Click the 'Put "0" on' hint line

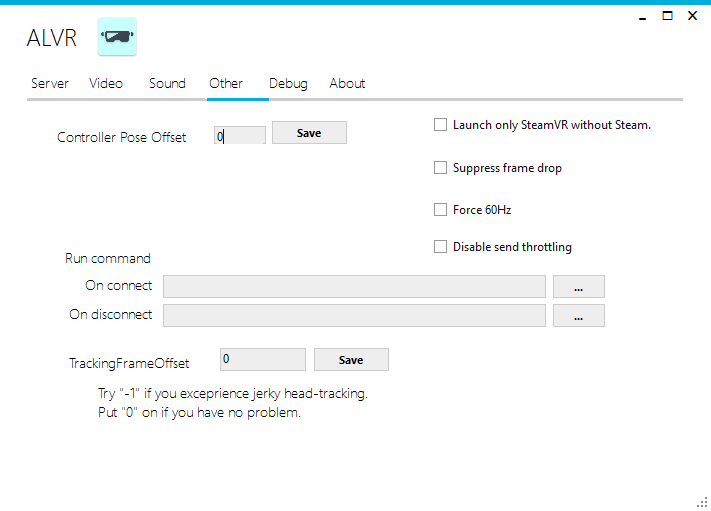200,413
